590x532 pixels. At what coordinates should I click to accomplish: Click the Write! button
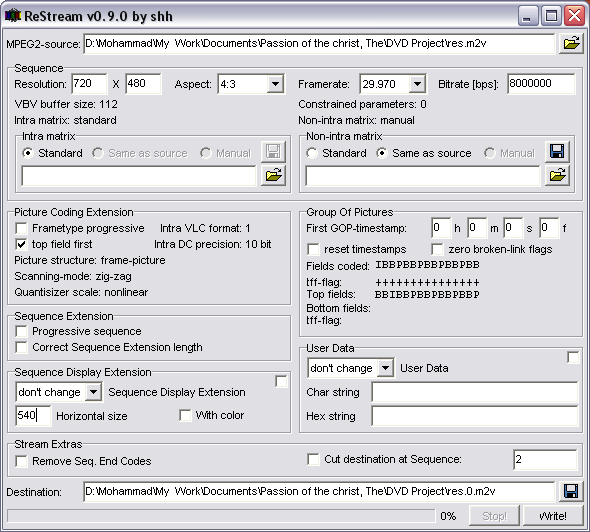pyautogui.click(x=552, y=516)
